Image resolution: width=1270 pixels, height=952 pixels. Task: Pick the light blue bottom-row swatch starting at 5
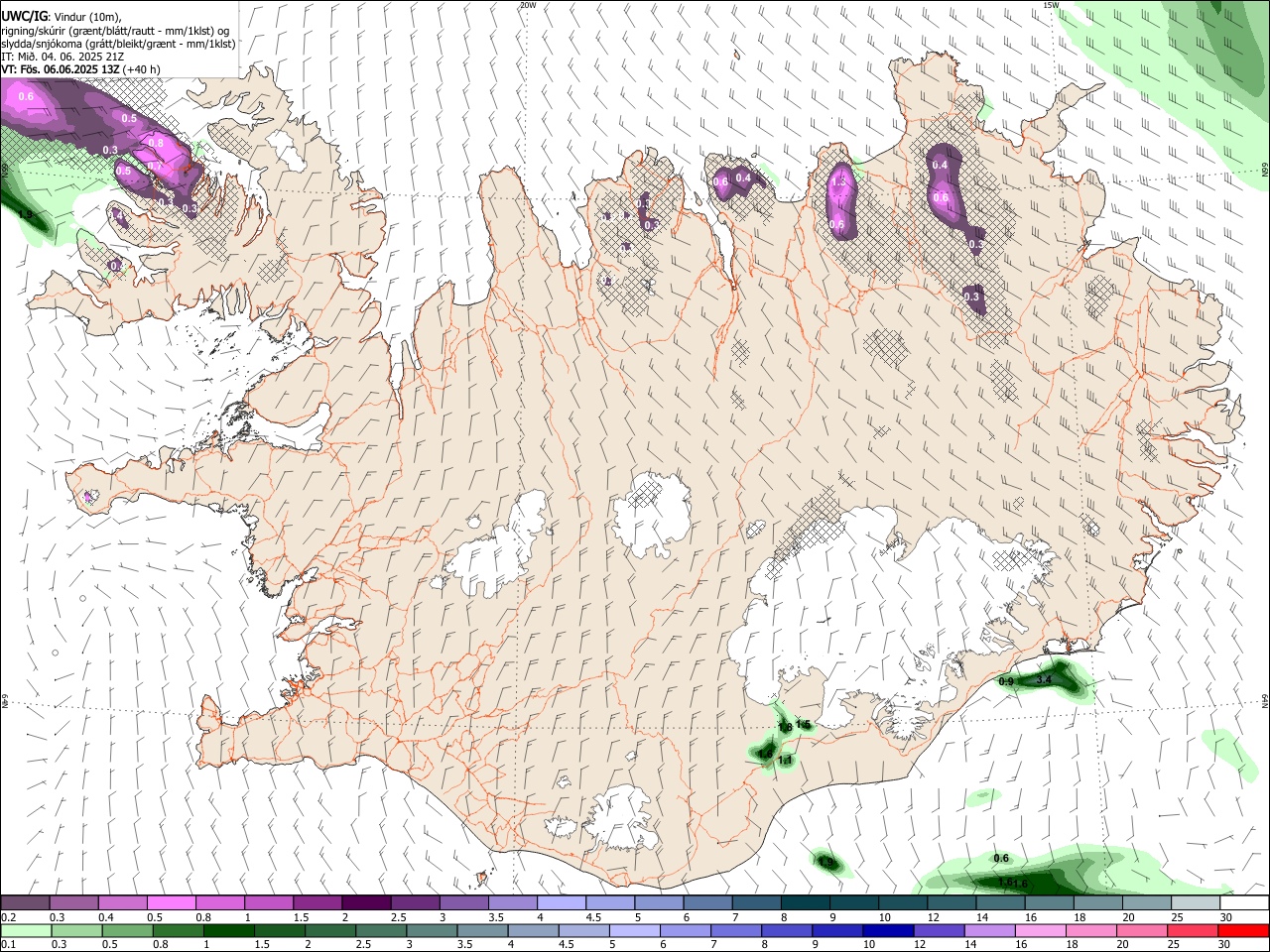point(634,930)
